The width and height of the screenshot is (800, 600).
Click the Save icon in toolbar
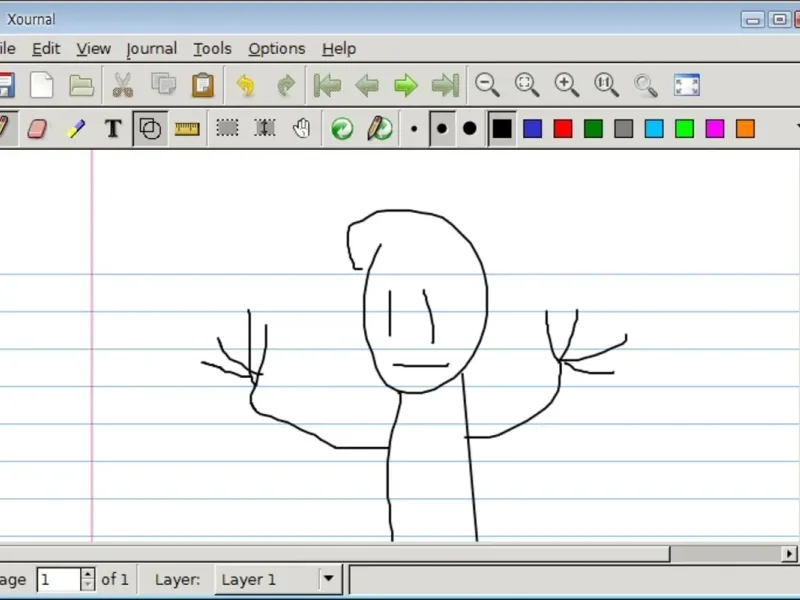[x=6, y=85]
